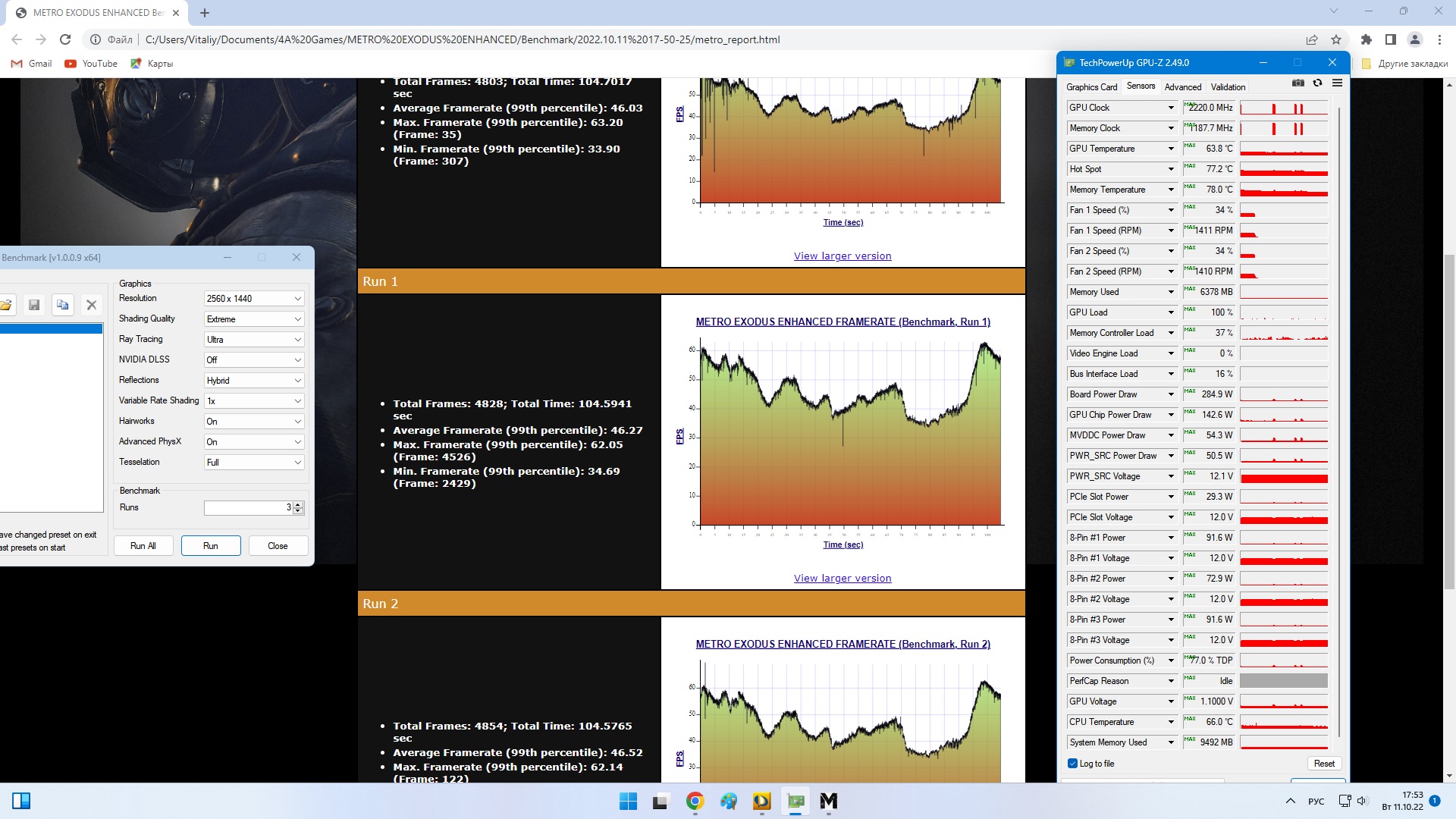Open GPU Temperature sensor dropdown arrow
The width and height of the screenshot is (1456, 819).
click(1171, 149)
